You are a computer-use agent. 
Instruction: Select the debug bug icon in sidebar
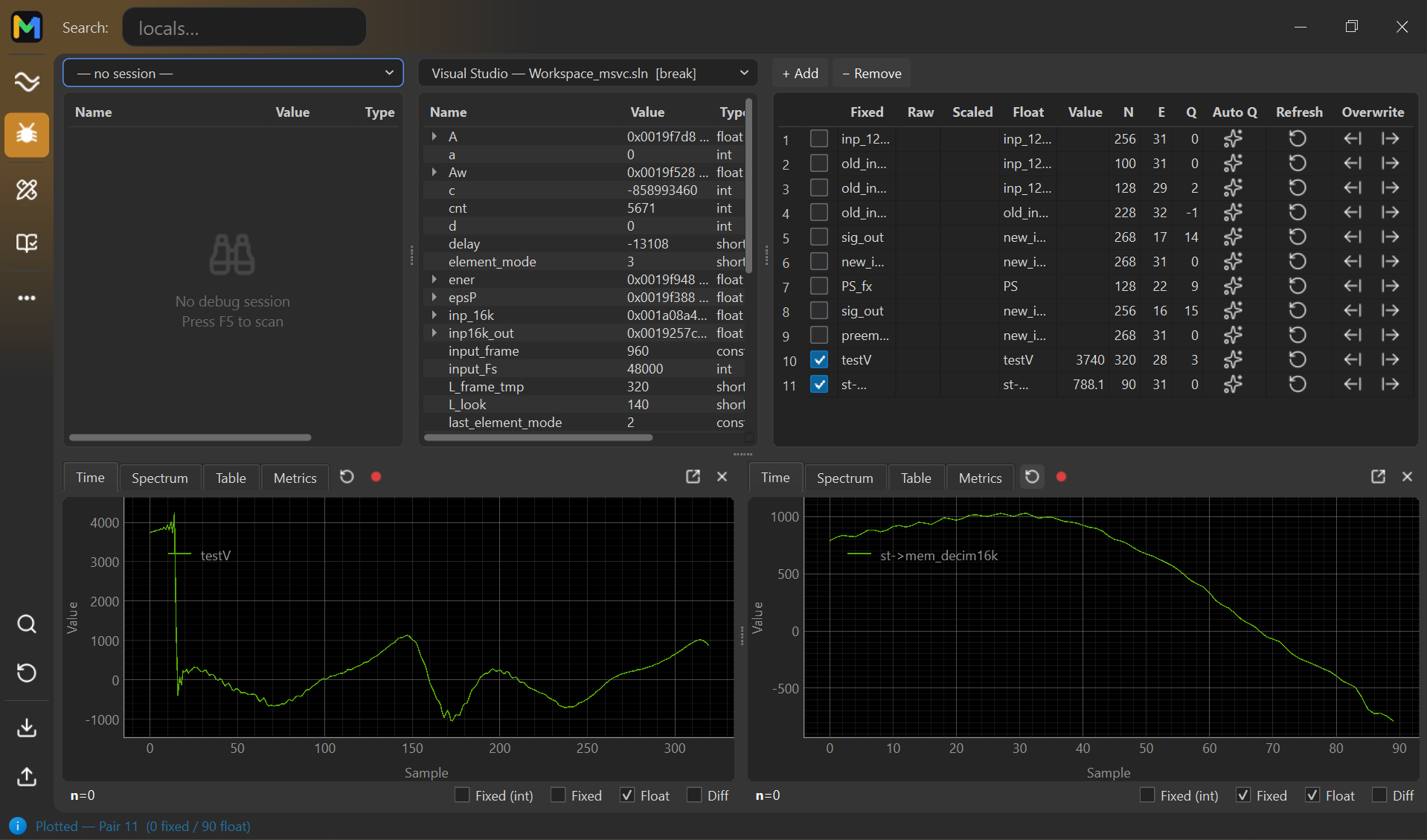[x=27, y=135]
